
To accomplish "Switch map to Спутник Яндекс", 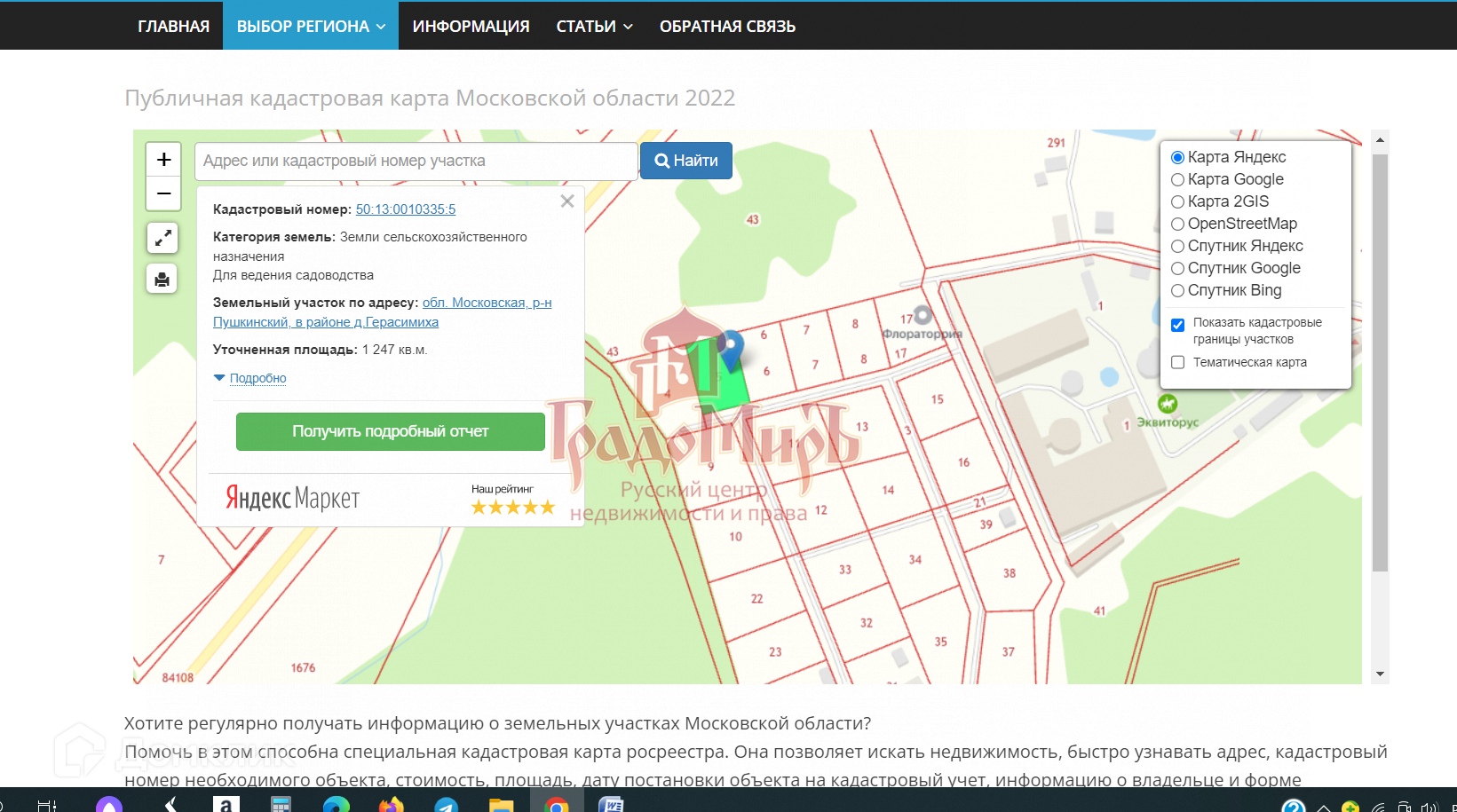I will pyautogui.click(x=1178, y=246).
